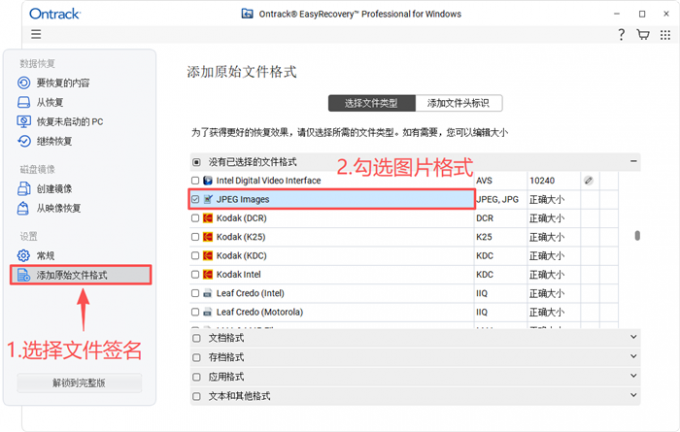
Task: Open 从映像恢复 in sidebar
Action: point(59,208)
